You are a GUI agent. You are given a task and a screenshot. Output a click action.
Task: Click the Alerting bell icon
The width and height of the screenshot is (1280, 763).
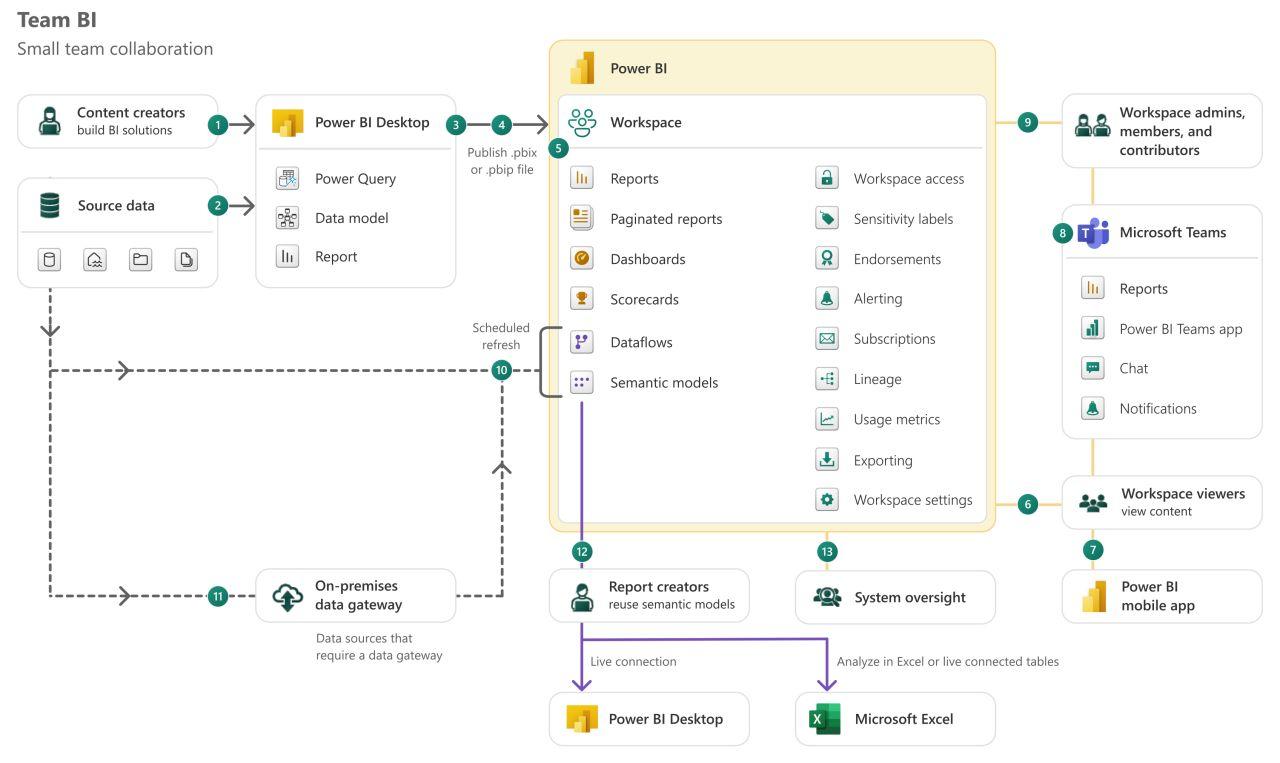(x=827, y=299)
